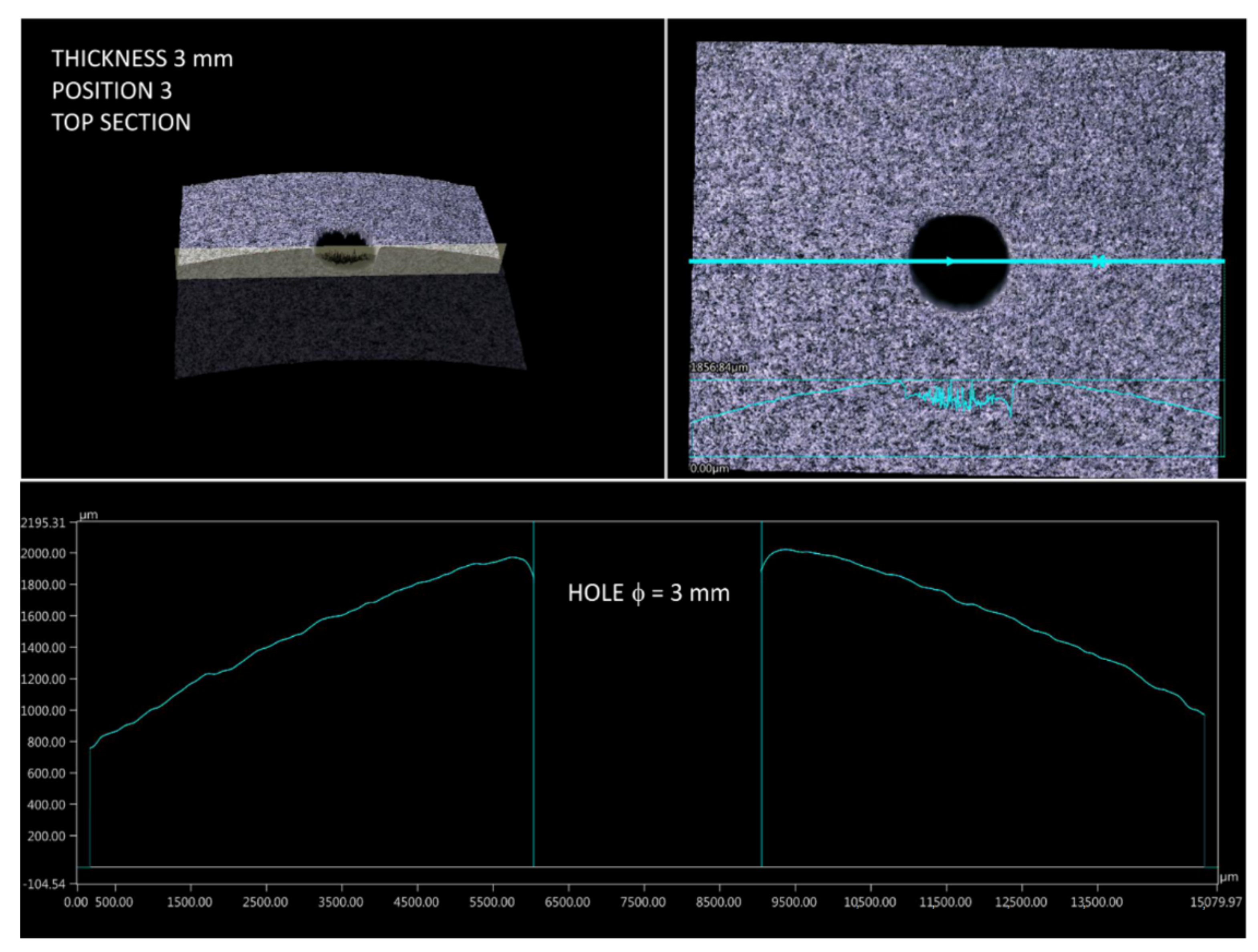
Task: Click the 2195.31 y-axis maximum value
Action: tap(42, 523)
